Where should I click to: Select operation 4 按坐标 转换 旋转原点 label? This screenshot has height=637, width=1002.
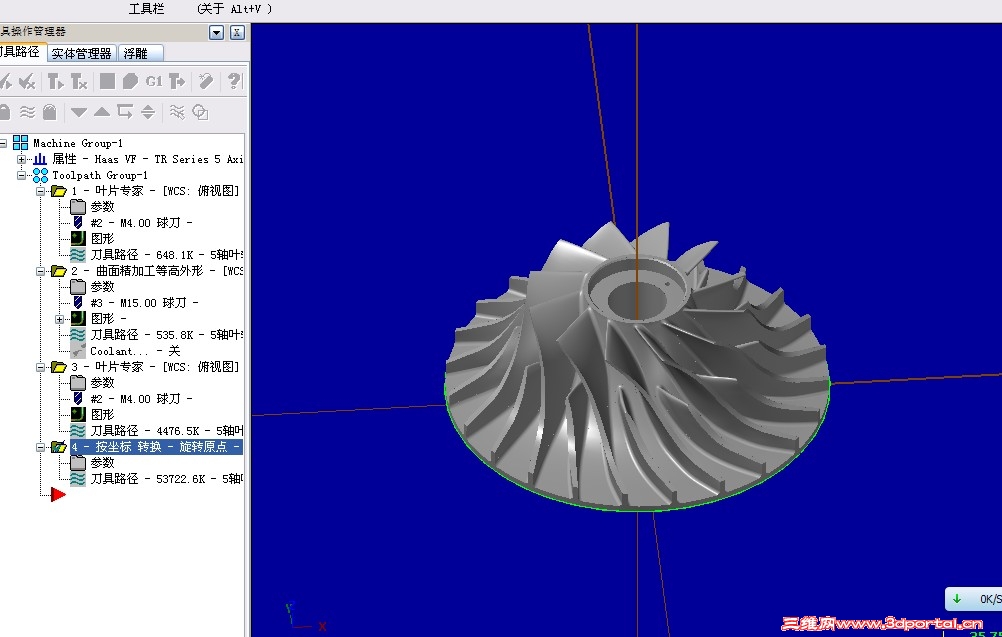point(157,447)
